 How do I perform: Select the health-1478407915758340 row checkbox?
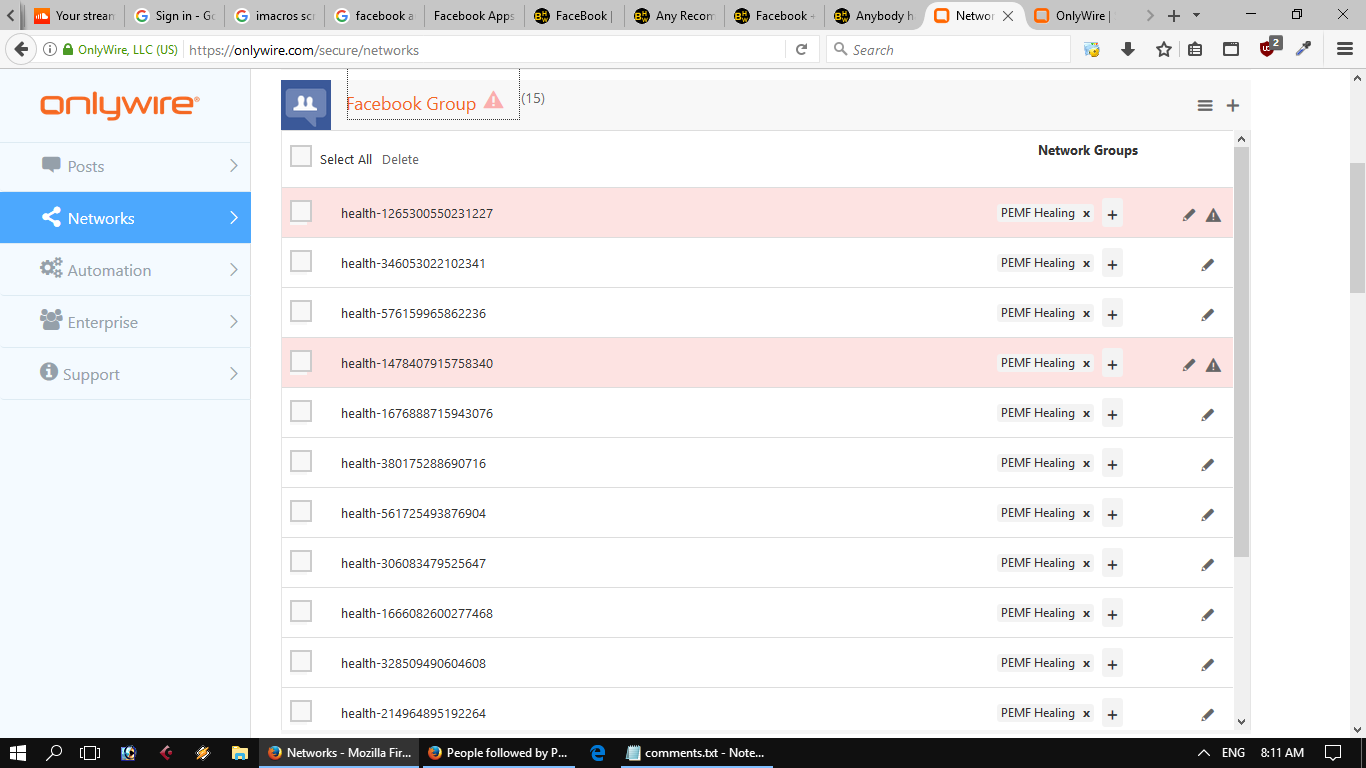point(301,361)
